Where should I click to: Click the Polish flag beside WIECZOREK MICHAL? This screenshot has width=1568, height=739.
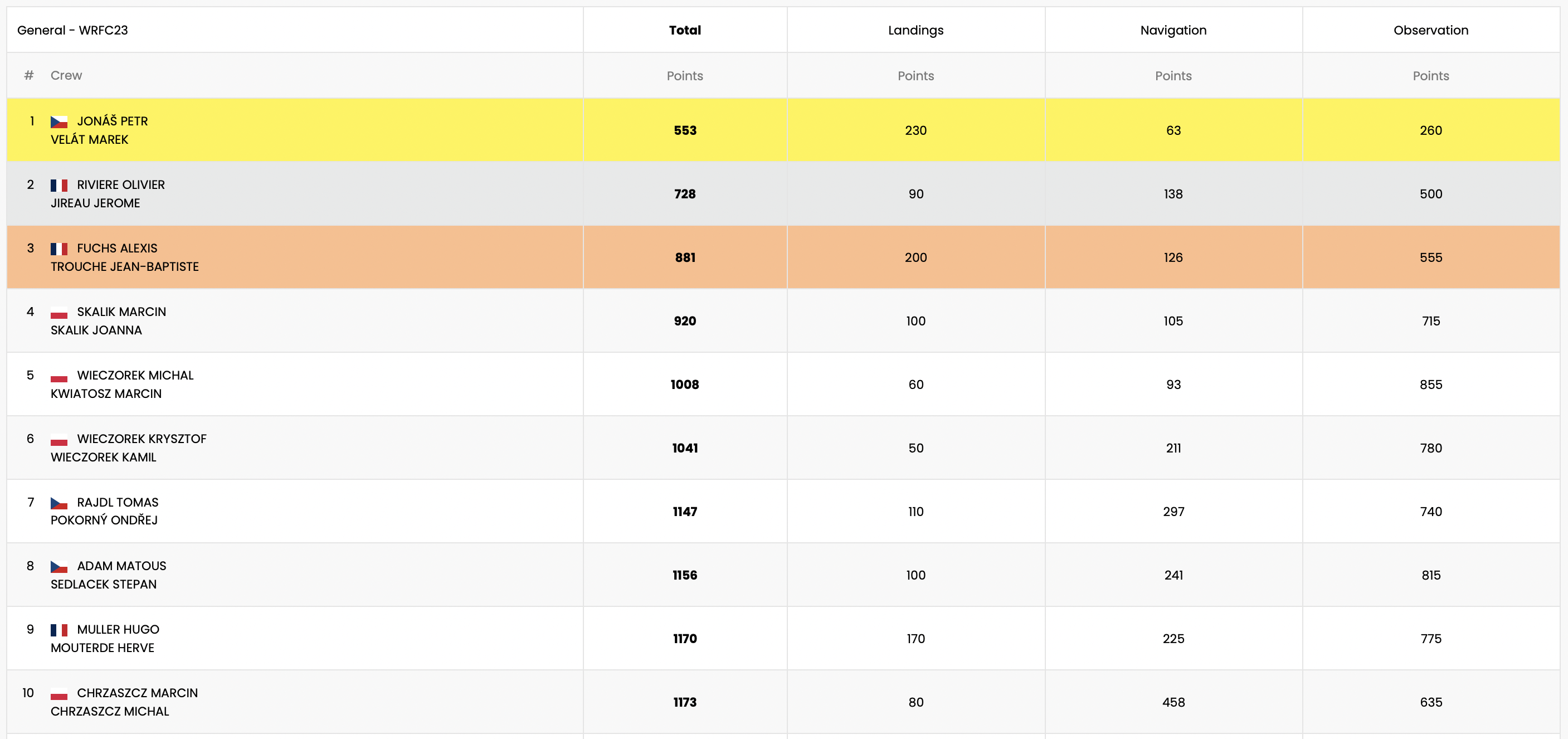(59, 376)
